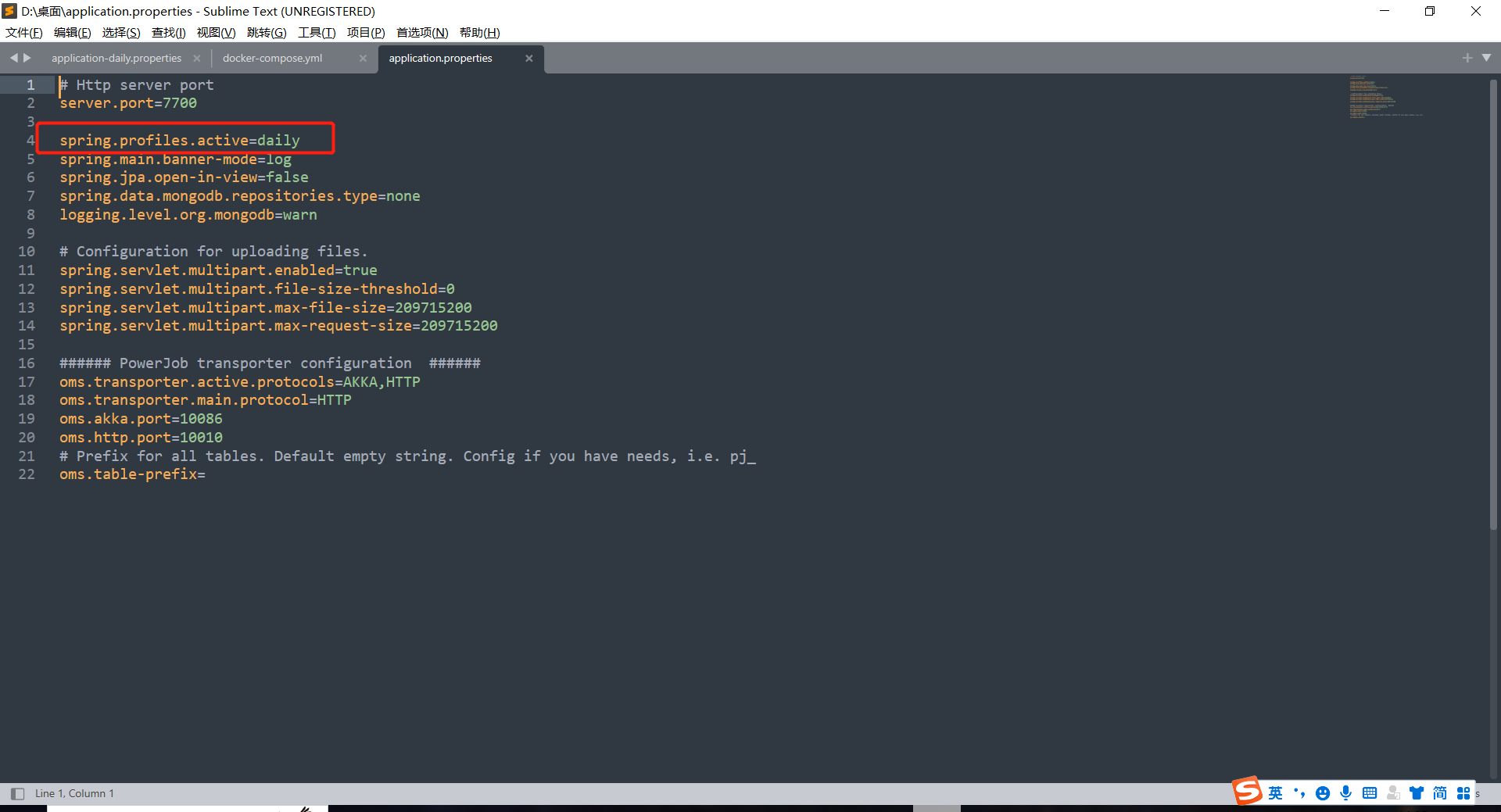Toggle the 英 Chinese/English input mode
Image resolution: width=1501 pixels, height=812 pixels.
click(x=1275, y=793)
